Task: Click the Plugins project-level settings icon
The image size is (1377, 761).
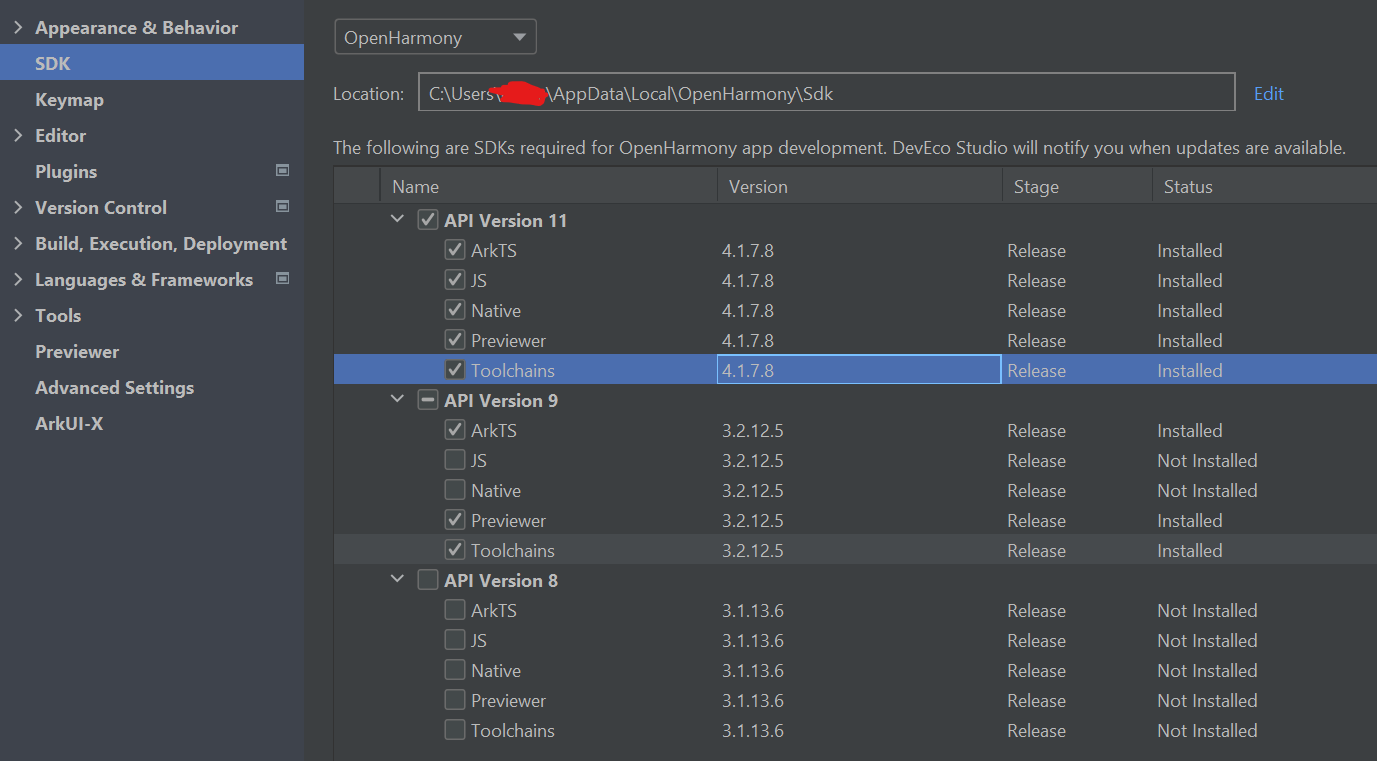Action: tap(282, 171)
